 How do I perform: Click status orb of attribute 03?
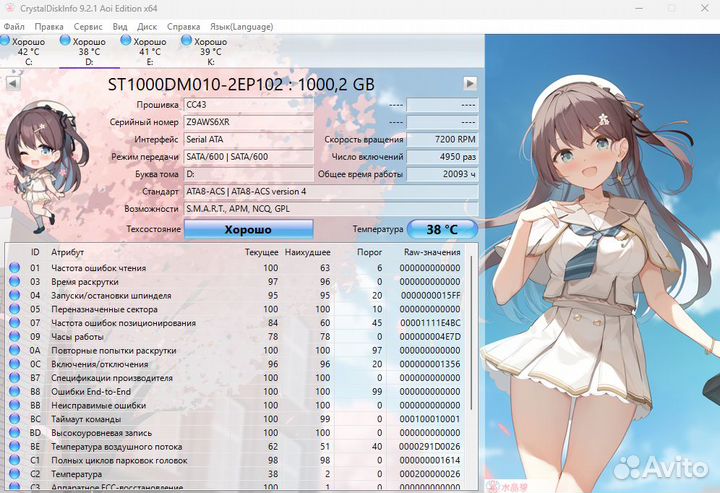14,281
